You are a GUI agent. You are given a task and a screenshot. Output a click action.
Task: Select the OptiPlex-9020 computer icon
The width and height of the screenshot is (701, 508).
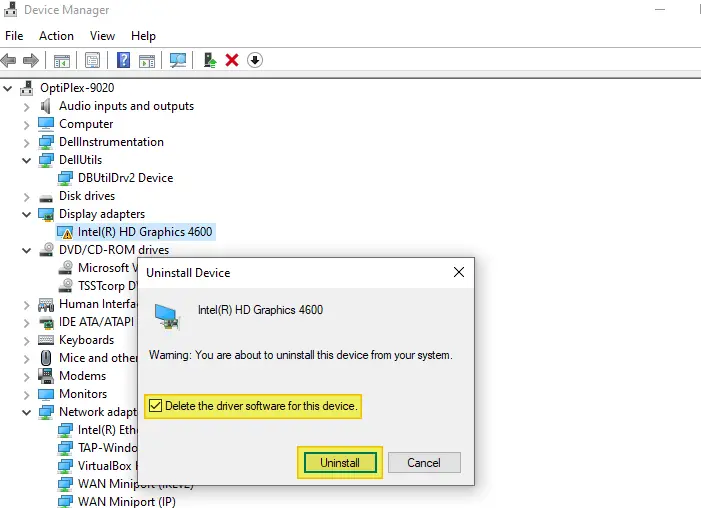pos(27,88)
